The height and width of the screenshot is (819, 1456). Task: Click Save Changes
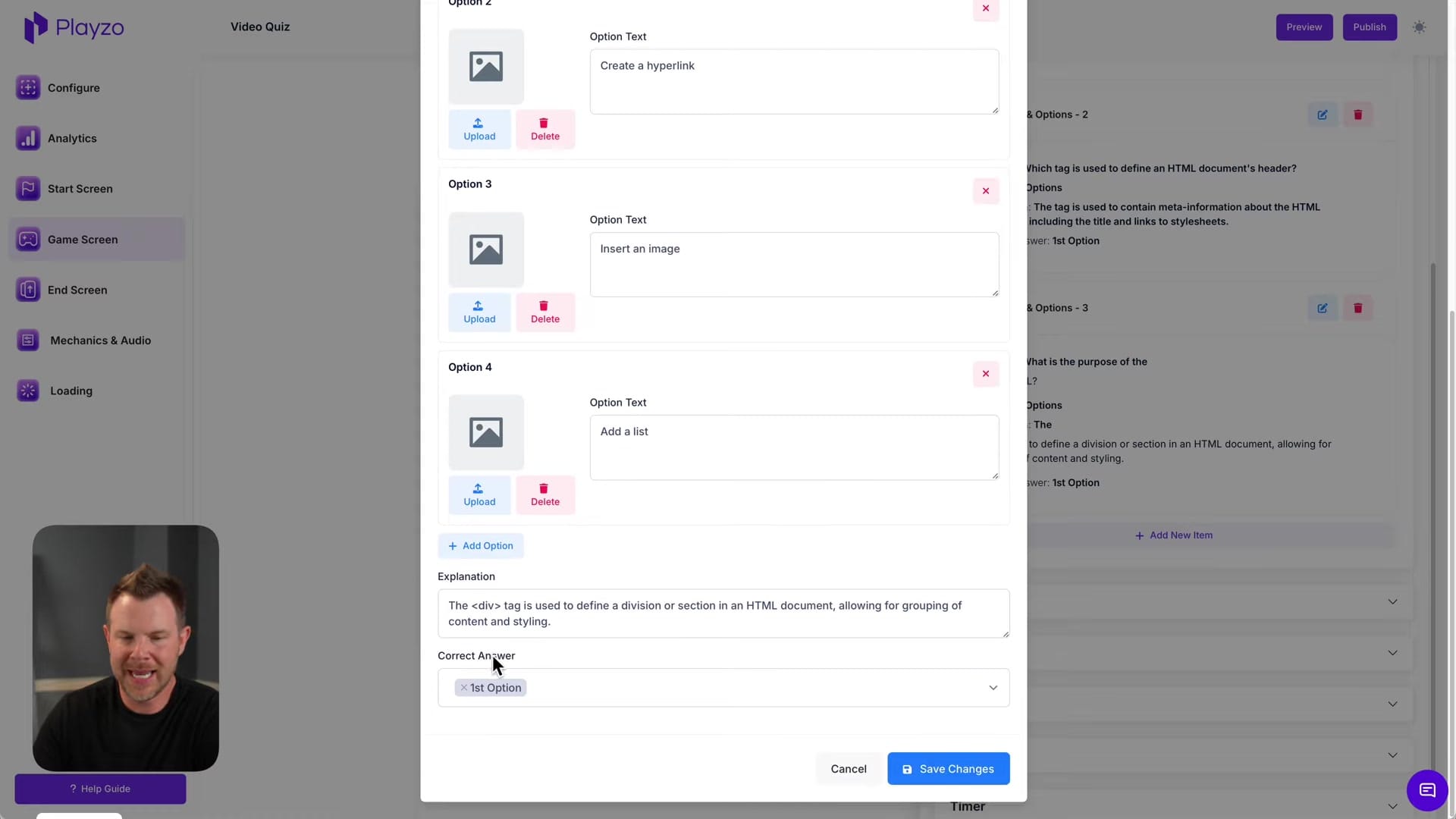[949, 769]
